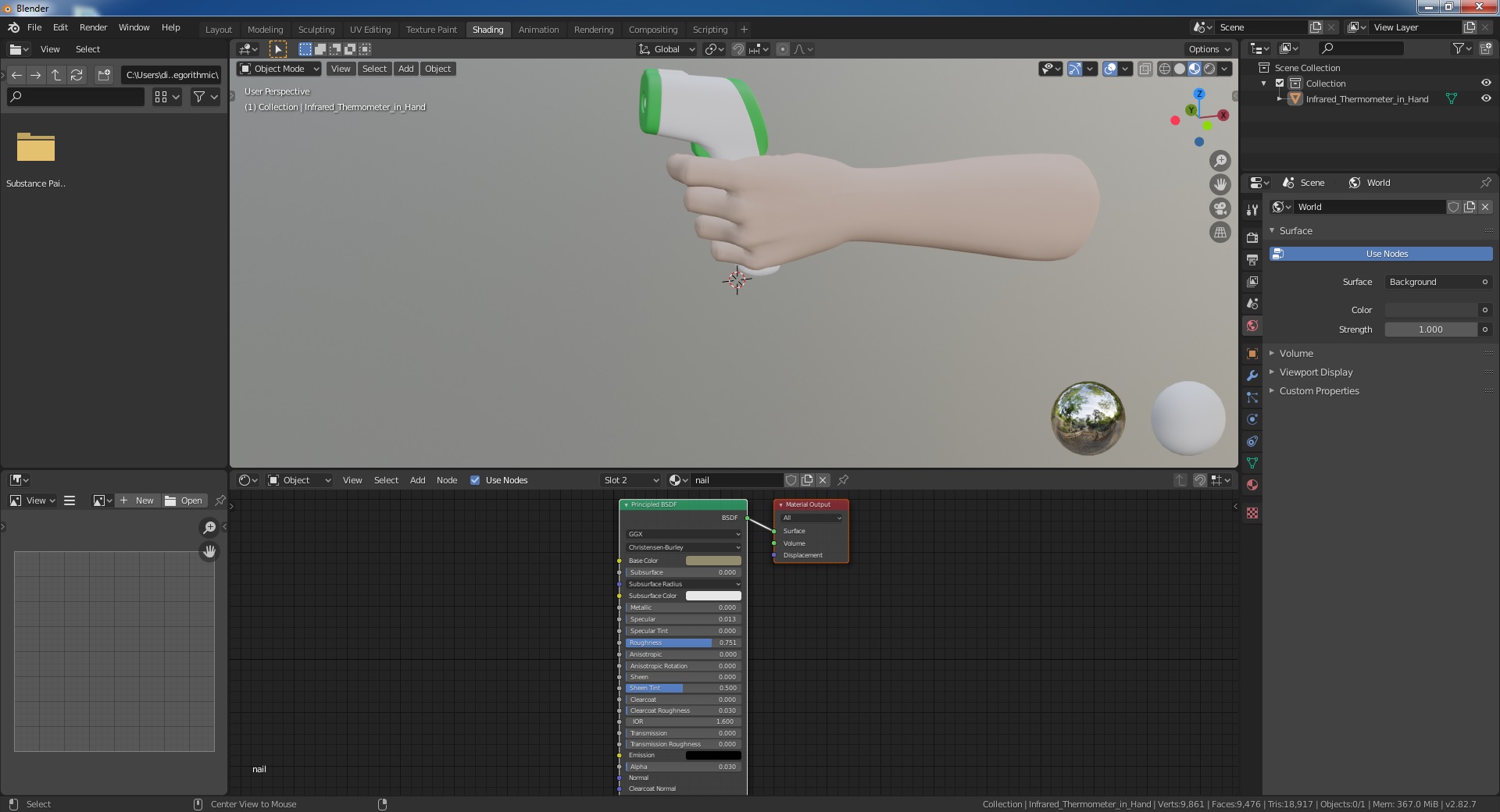Select the wireframe viewport shading mode
The width and height of the screenshot is (1500, 812).
coord(1164,69)
